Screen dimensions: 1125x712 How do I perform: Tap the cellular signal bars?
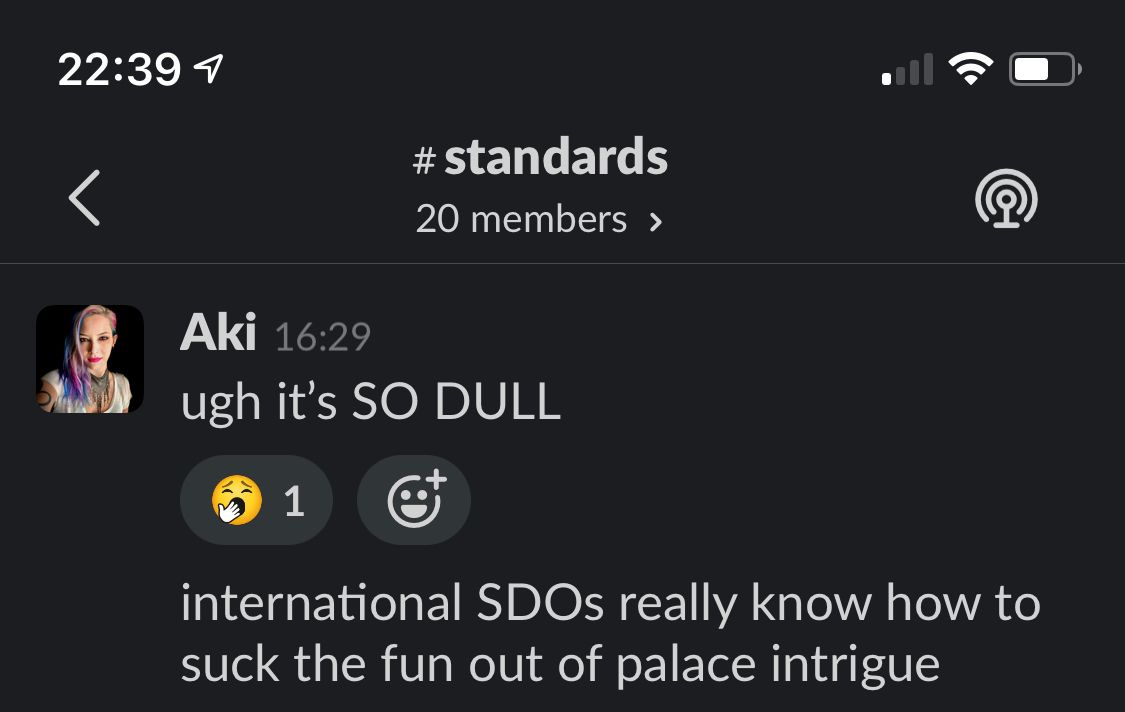point(908,70)
